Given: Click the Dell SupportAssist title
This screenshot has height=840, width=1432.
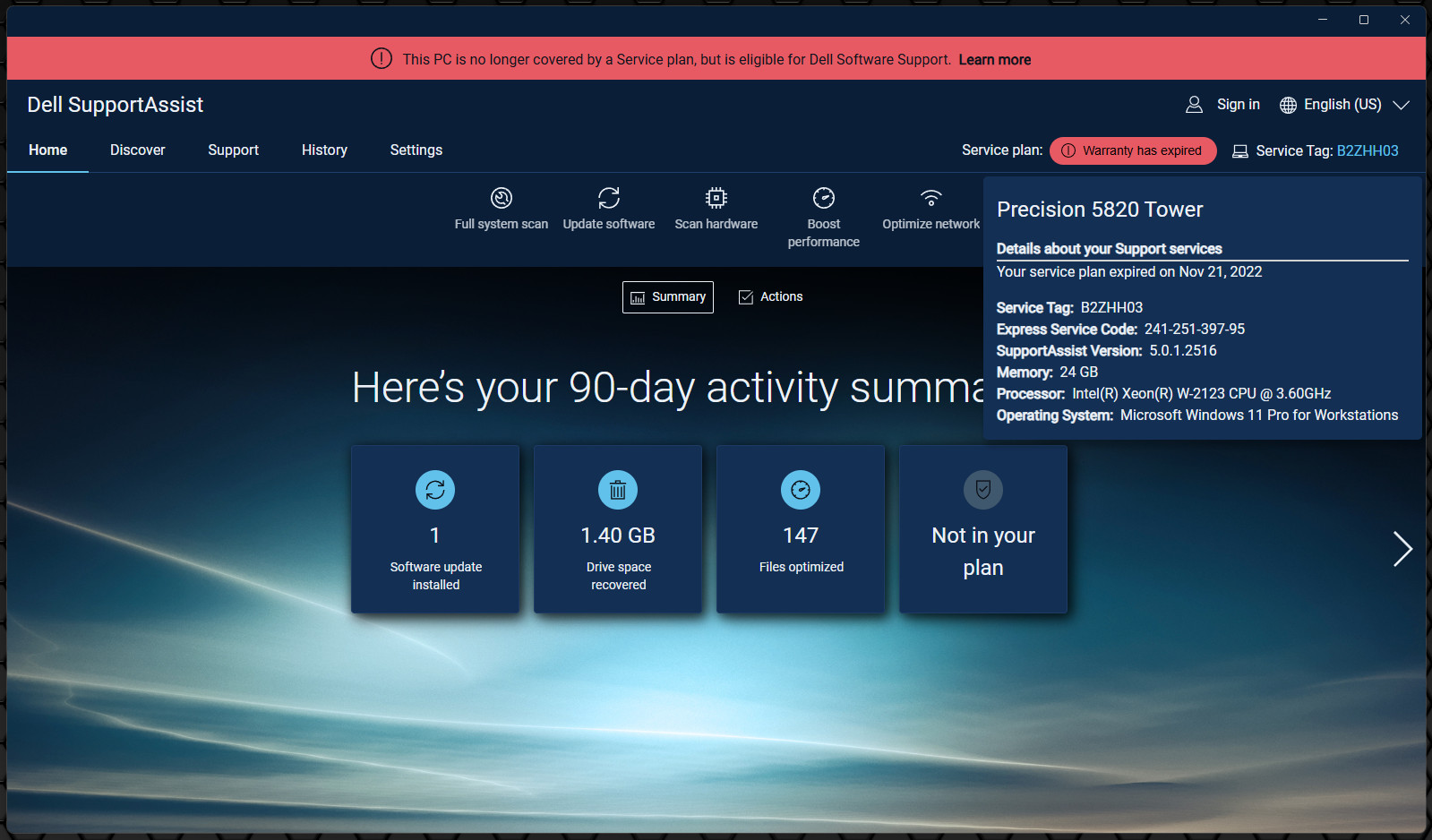Looking at the screenshot, I should [116, 105].
